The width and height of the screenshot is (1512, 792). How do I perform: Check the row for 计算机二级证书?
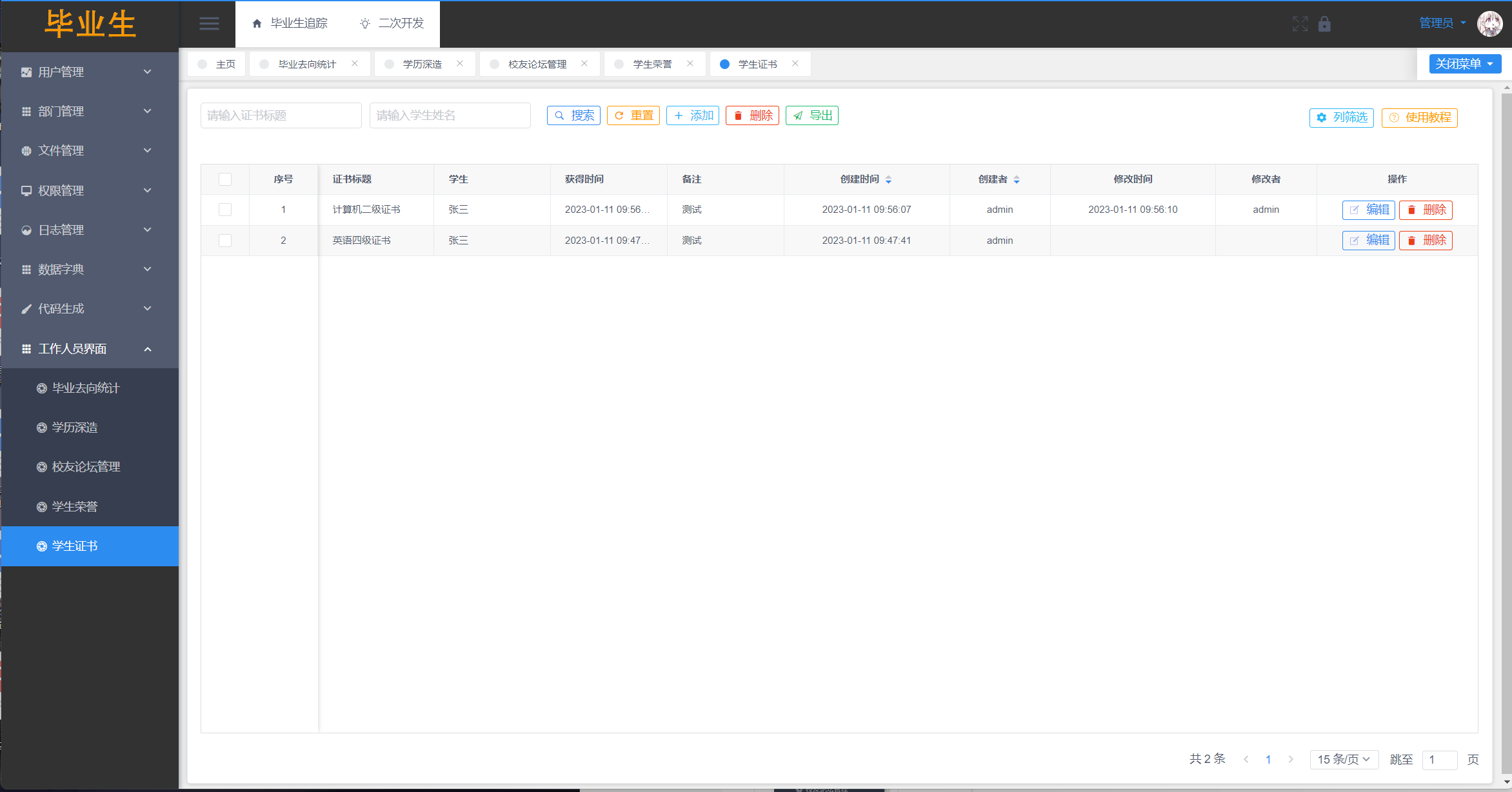click(x=225, y=210)
